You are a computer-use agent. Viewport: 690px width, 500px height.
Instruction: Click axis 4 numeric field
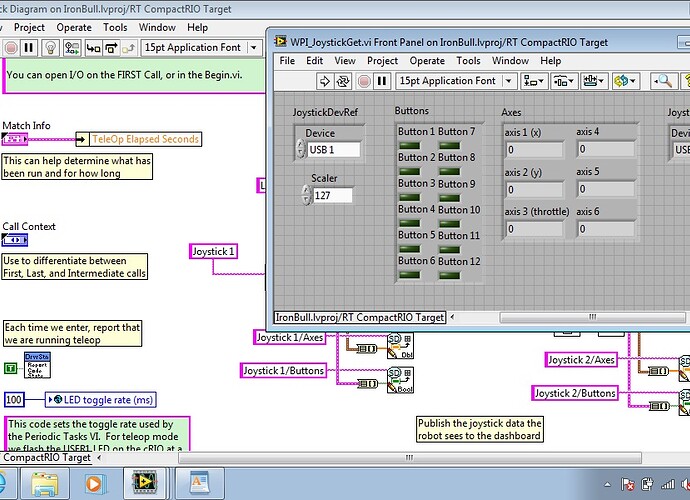point(606,149)
